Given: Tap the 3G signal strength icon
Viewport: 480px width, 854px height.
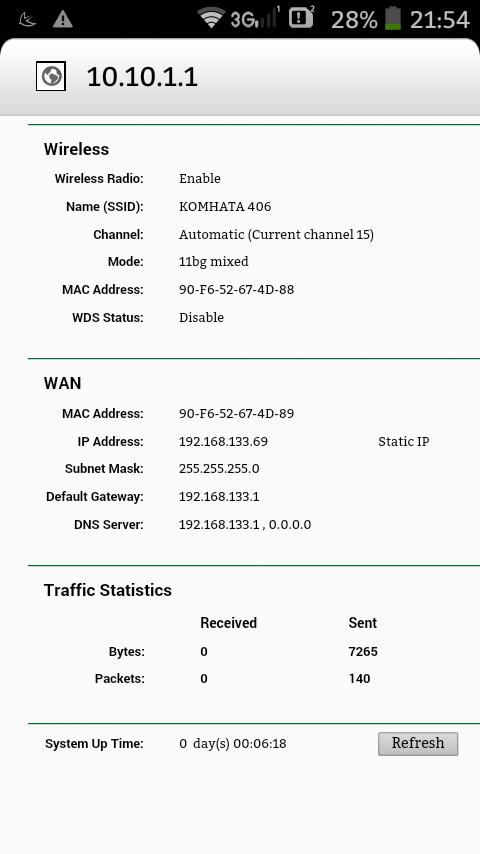Looking at the screenshot, I should click(x=255, y=19).
